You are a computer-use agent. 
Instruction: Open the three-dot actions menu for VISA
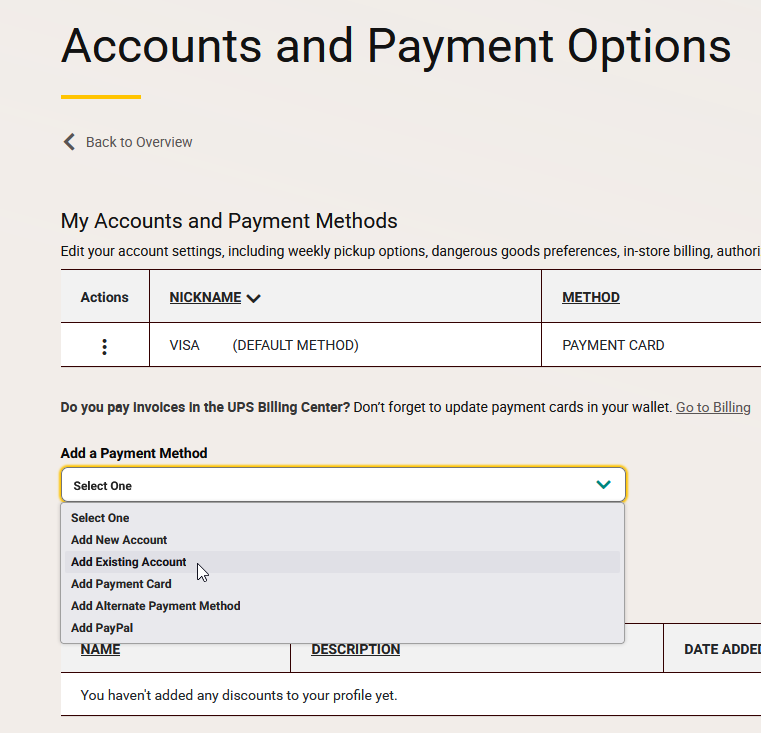pyautogui.click(x=105, y=346)
